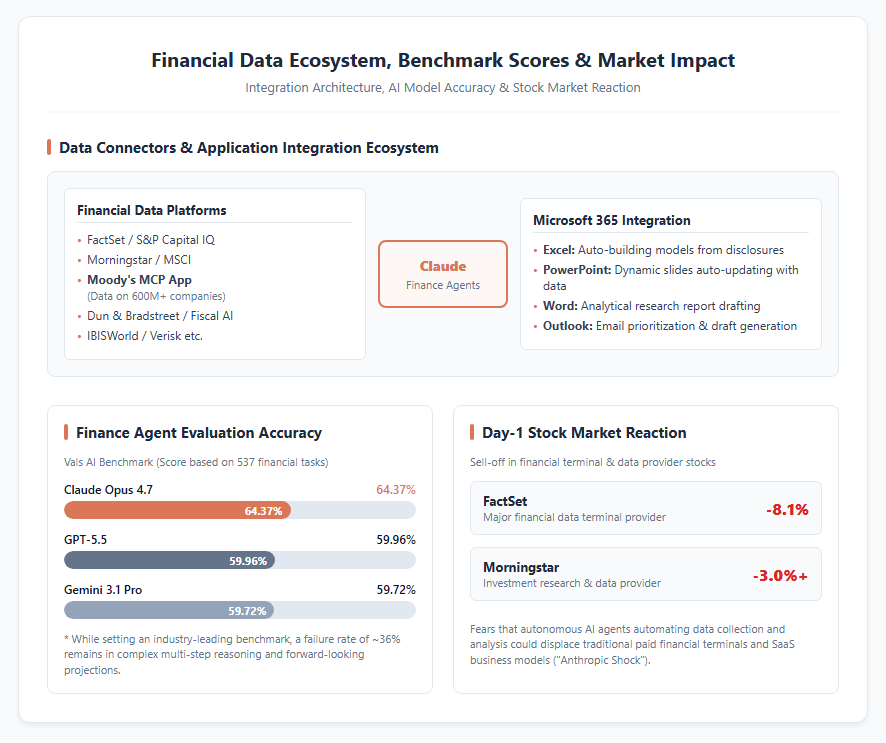Click the Day-1 Stock Market Reaction heading
This screenshot has width=886, height=743.
pos(584,433)
